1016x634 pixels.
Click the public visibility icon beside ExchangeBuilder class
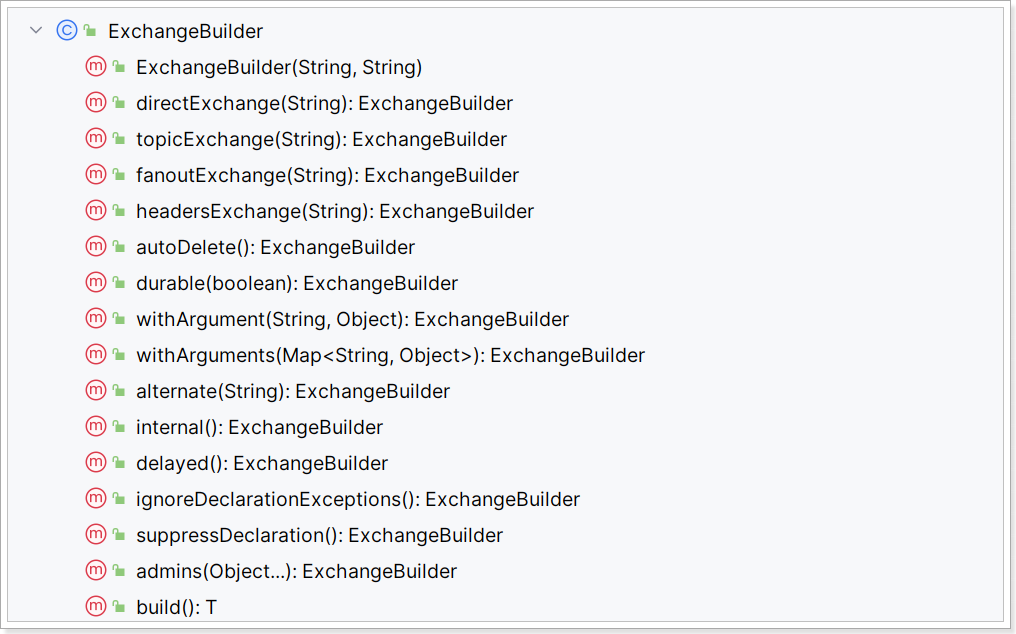click(x=91, y=30)
